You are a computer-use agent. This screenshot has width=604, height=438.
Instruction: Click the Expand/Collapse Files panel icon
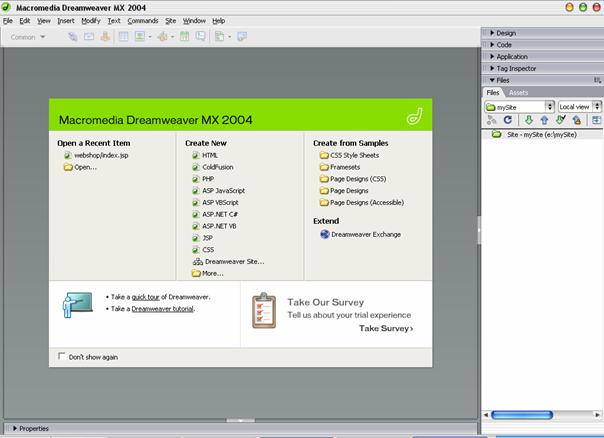point(596,120)
